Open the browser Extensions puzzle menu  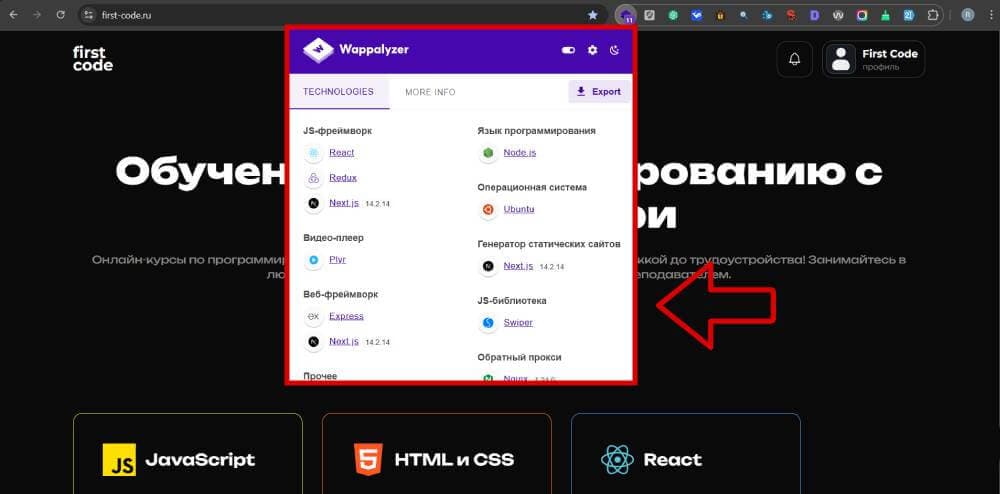933,15
